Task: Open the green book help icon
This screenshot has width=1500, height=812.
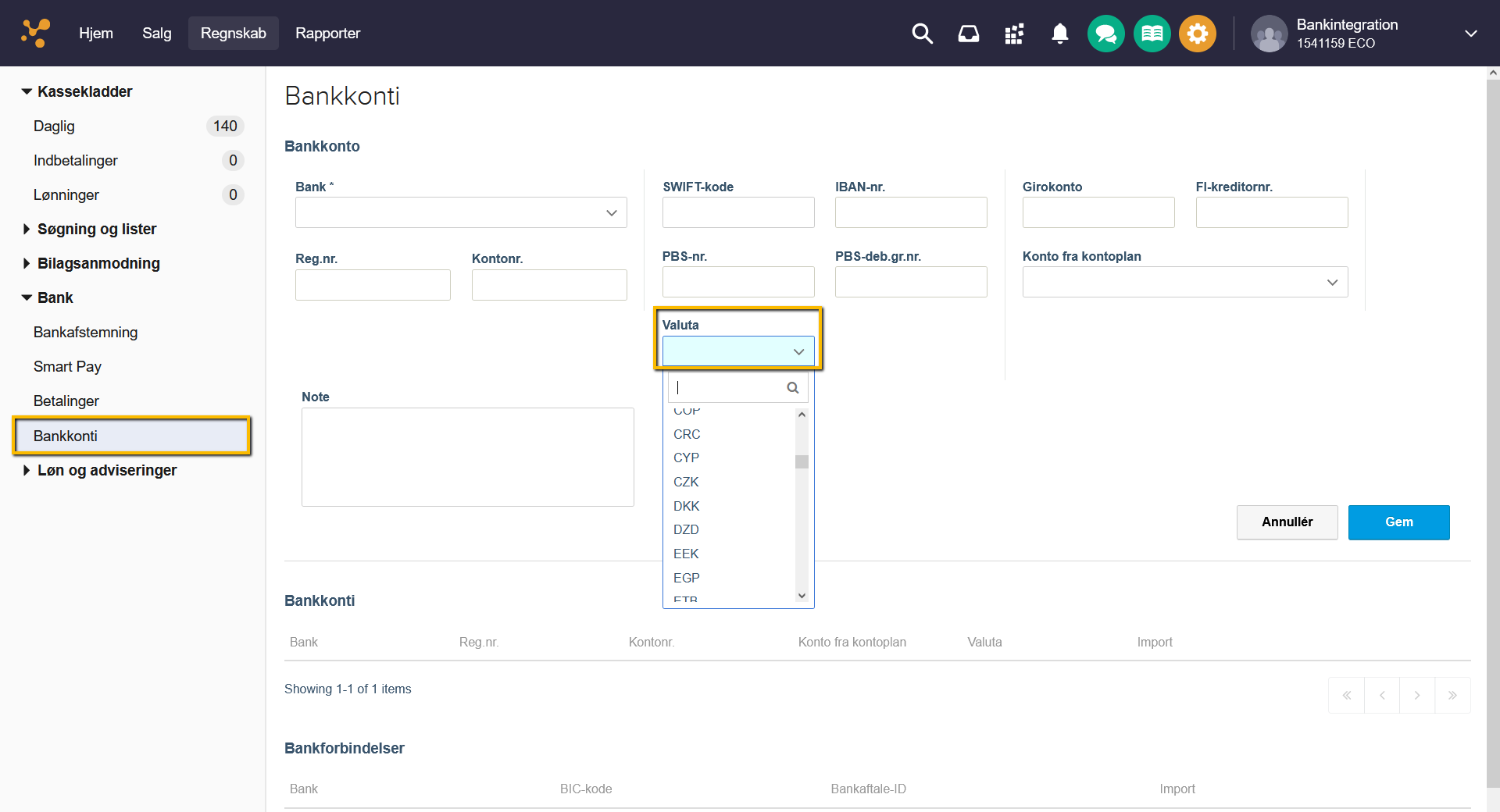Action: pos(1152,34)
